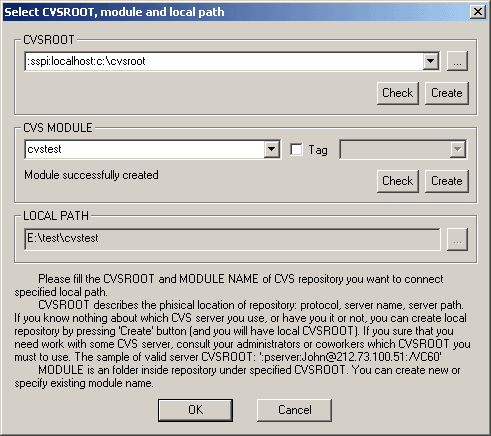The image size is (491, 436).
Task: Close the Select CVSROOT dialog window
Action: point(477,12)
